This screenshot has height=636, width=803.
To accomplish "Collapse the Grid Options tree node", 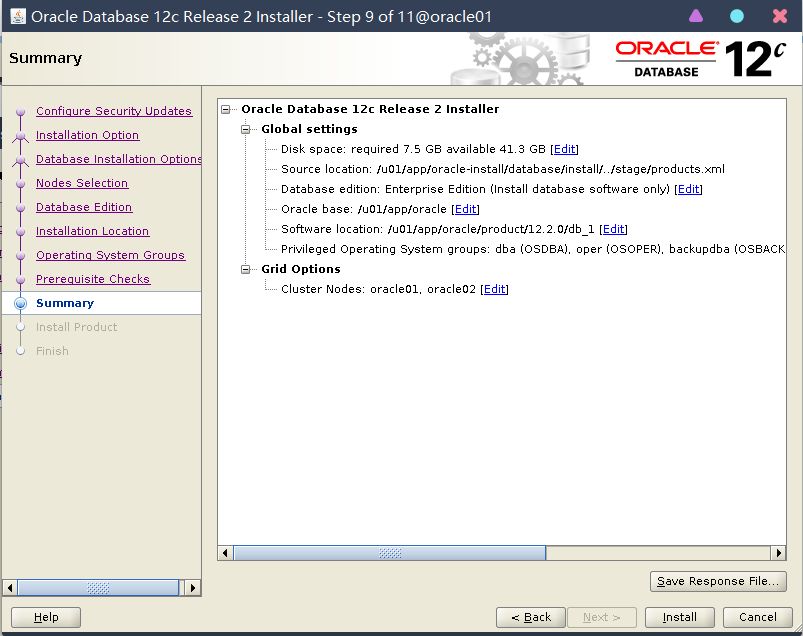I will [245, 269].
